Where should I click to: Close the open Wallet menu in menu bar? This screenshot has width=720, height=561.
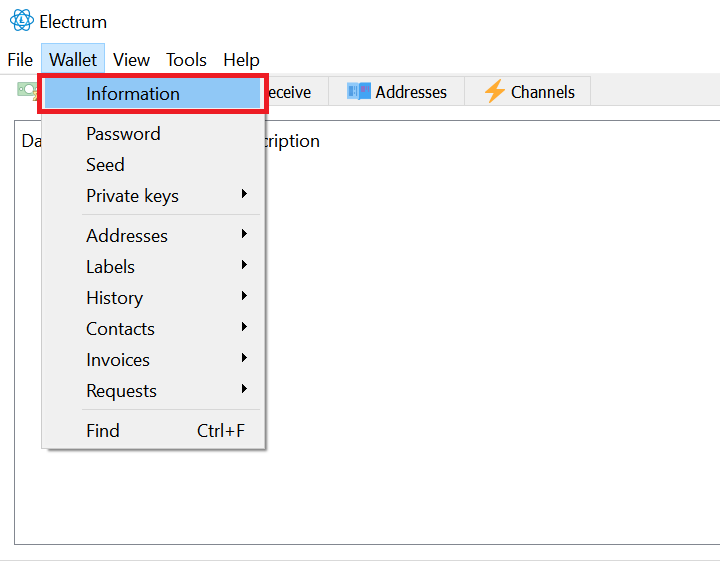(x=73, y=60)
